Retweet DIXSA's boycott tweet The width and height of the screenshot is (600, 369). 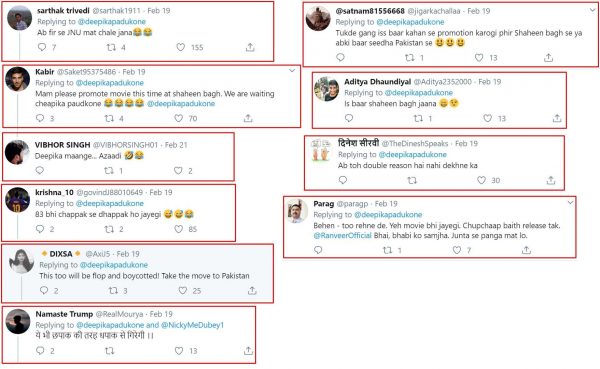coord(113,291)
